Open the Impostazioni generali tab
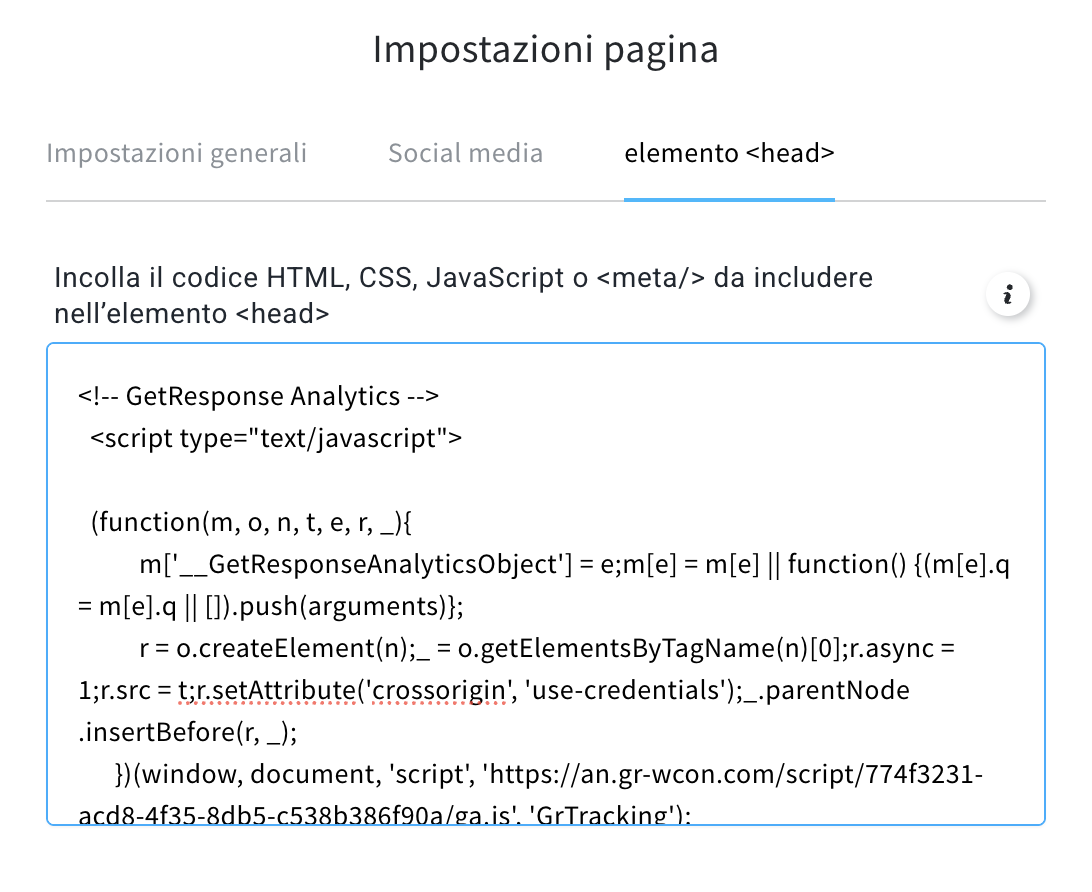The width and height of the screenshot is (1092, 892). coord(176,153)
